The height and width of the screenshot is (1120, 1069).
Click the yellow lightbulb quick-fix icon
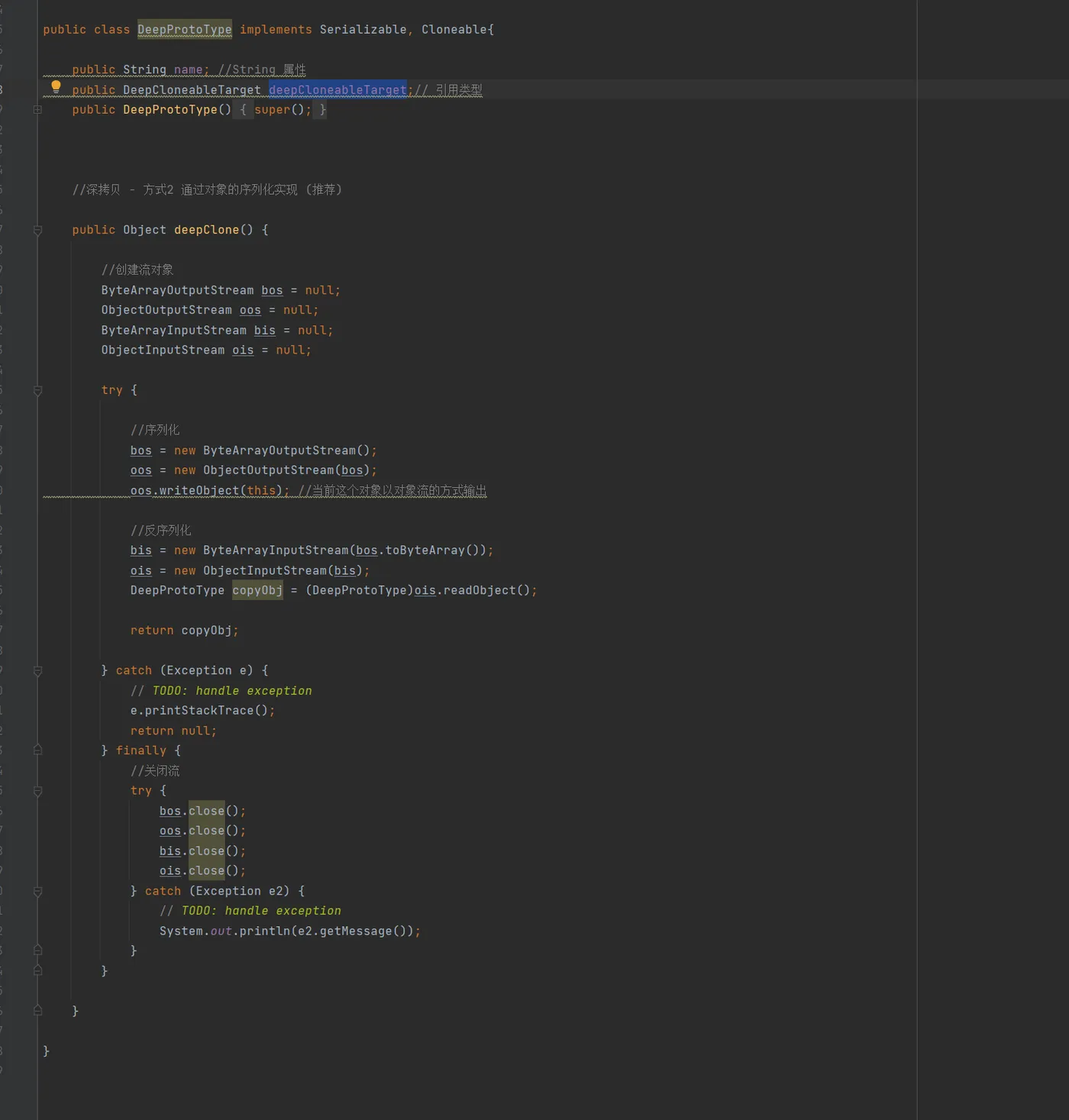[56, 87]
